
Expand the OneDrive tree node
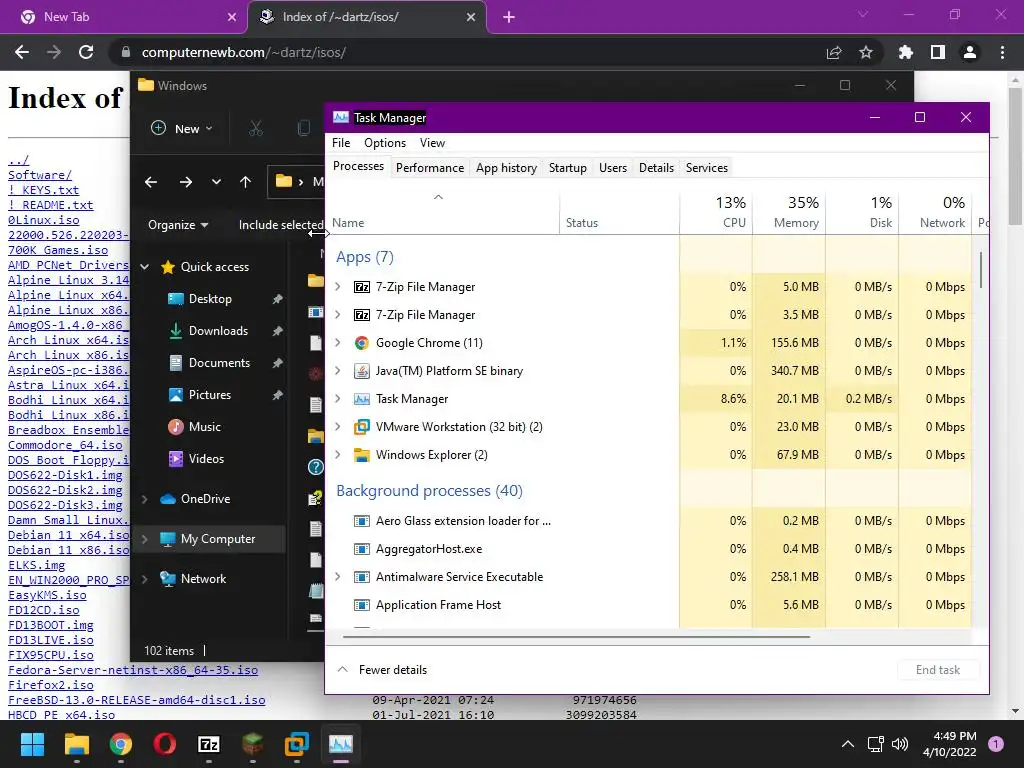click(145, 499)
